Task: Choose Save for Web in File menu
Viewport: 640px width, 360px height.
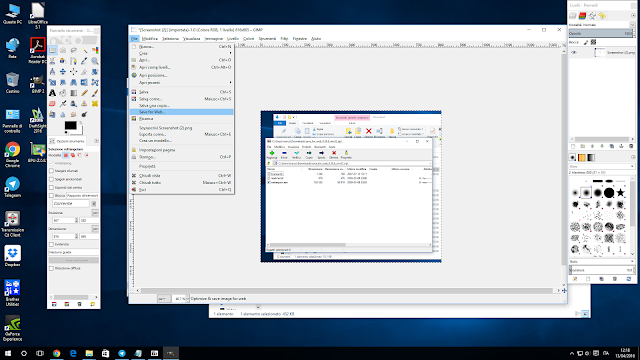Action: tap(182, 111)
